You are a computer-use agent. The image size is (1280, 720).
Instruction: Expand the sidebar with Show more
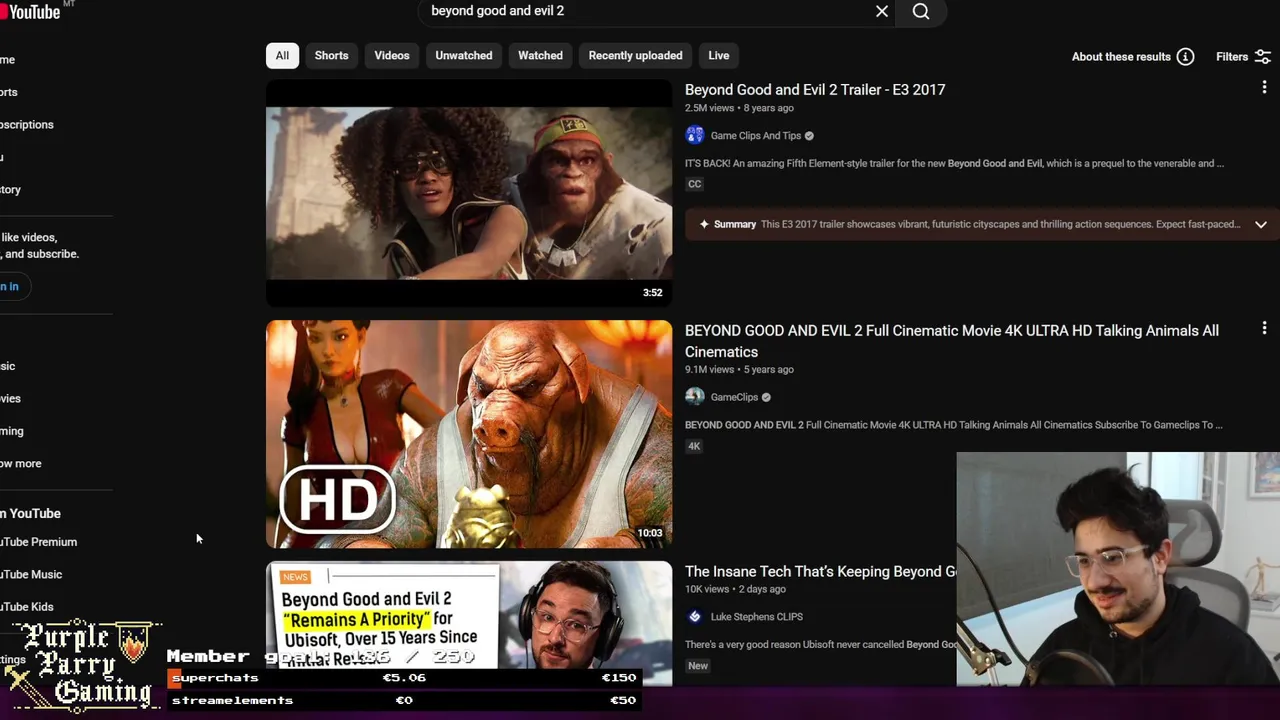coord(21,464)
